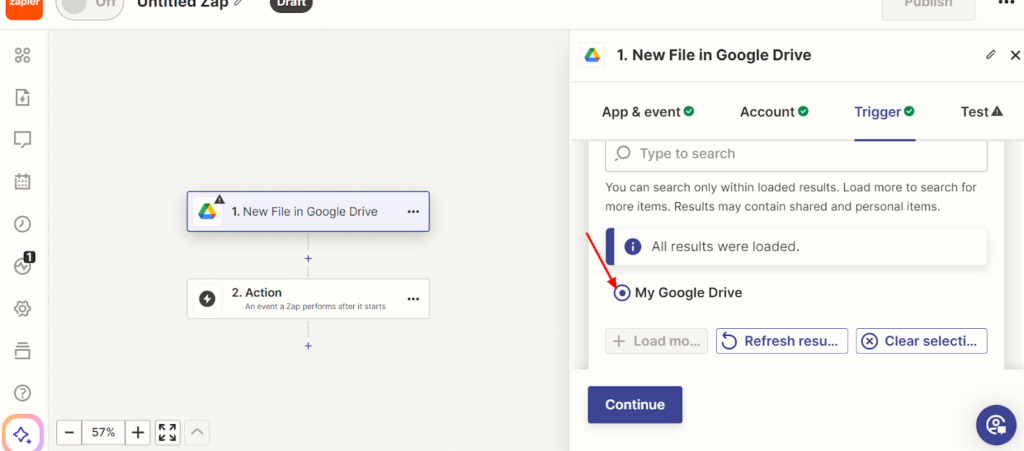Open the support chat bubble button

point(996,425)
